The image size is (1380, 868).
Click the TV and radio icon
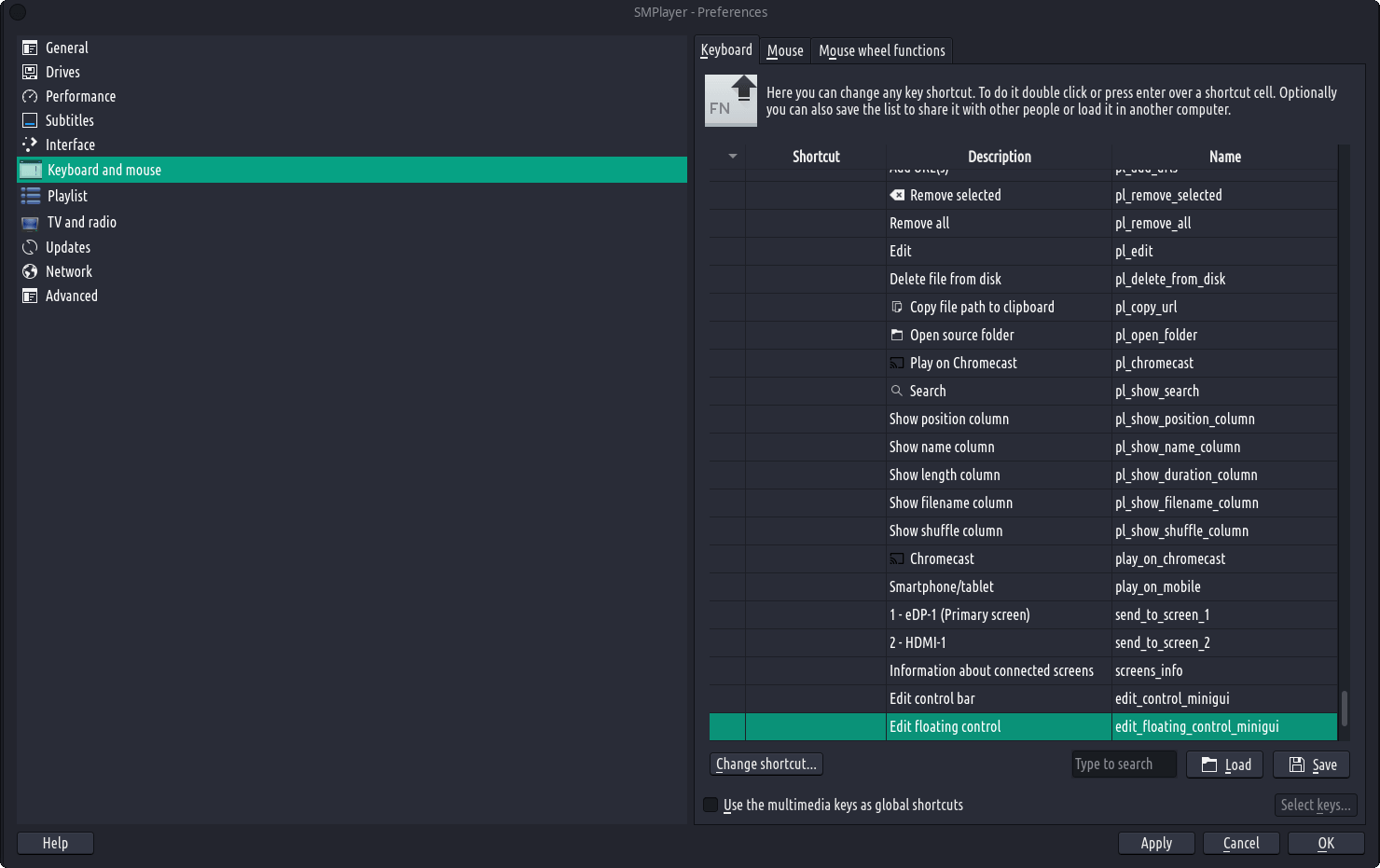31,222
